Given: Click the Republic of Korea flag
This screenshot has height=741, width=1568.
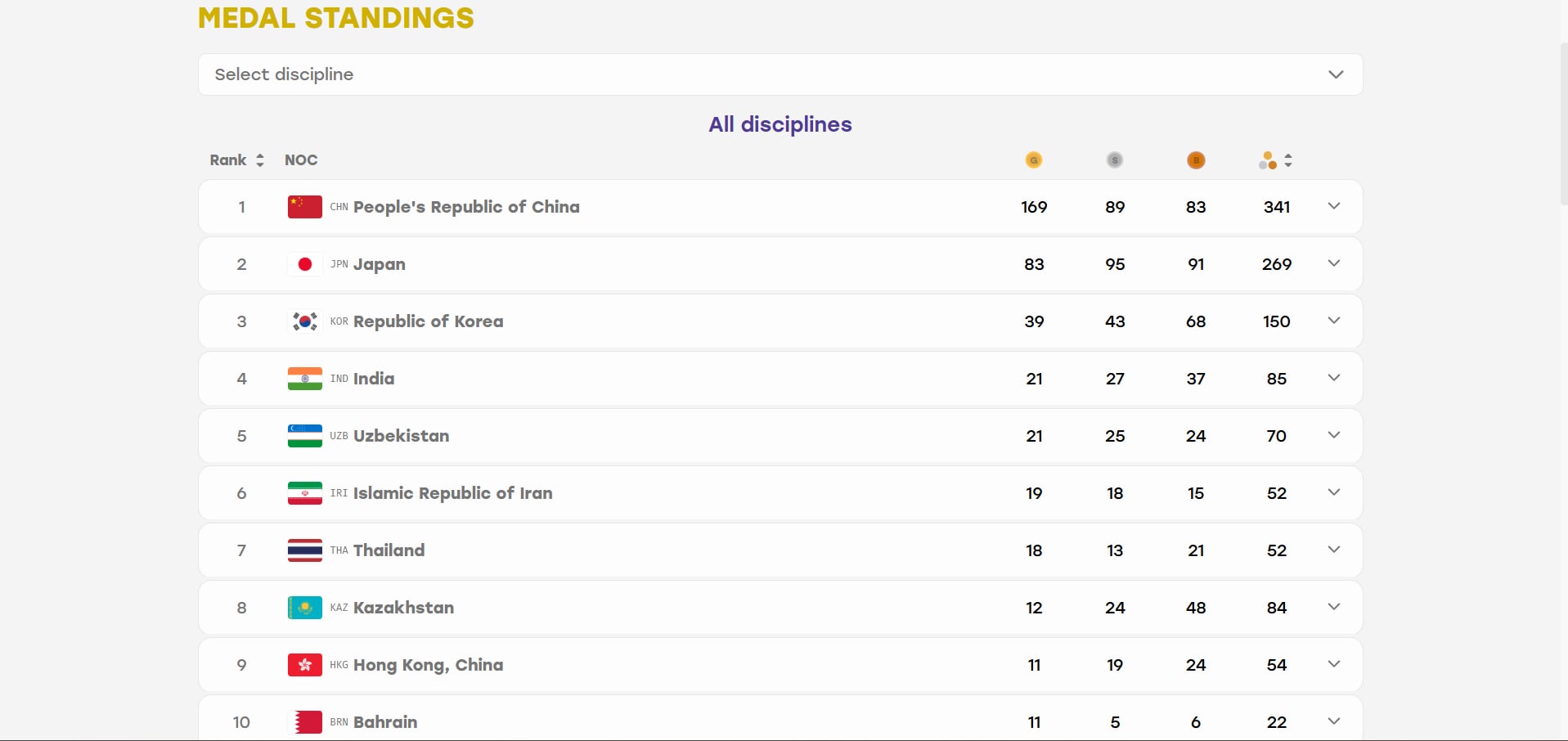Looking at the screenshot, I should tap(305, 321).
